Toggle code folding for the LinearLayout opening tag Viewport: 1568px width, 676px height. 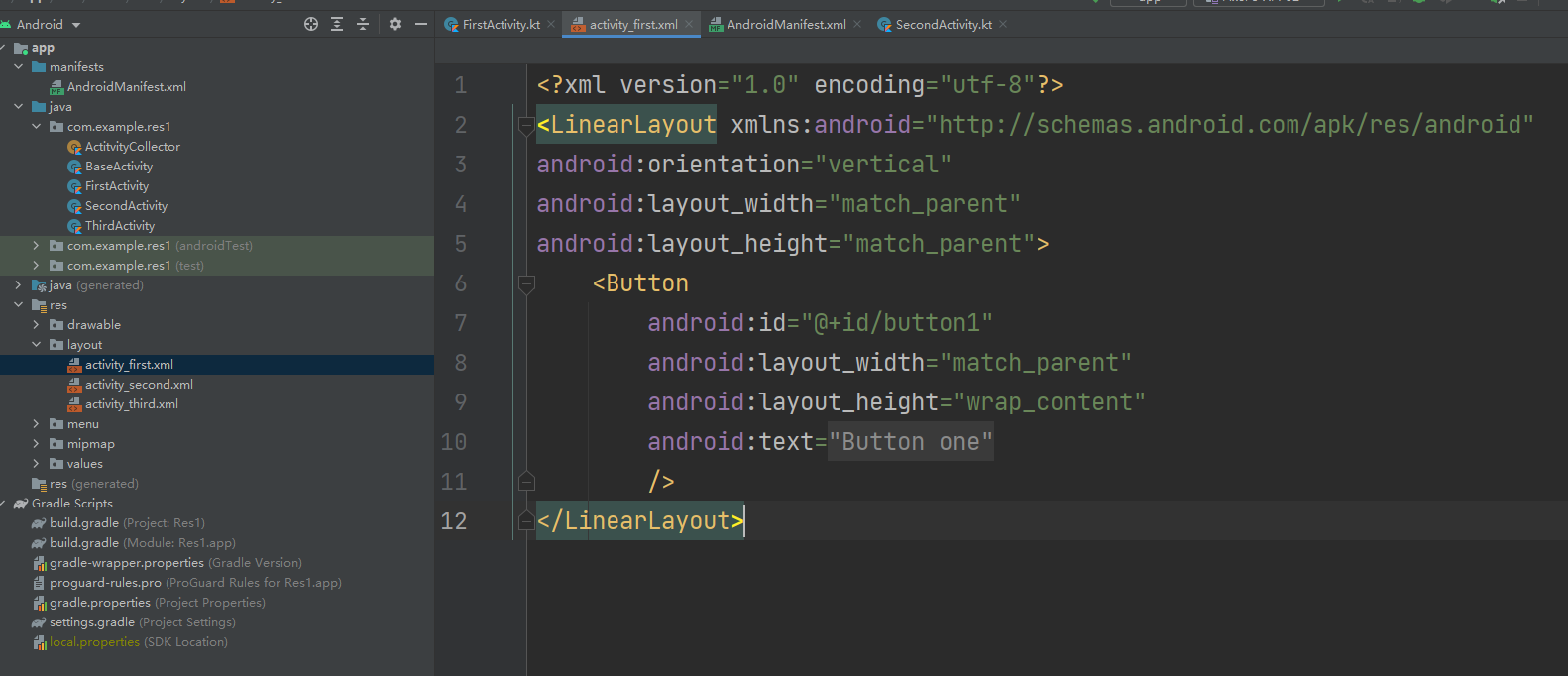click(526, 125)
